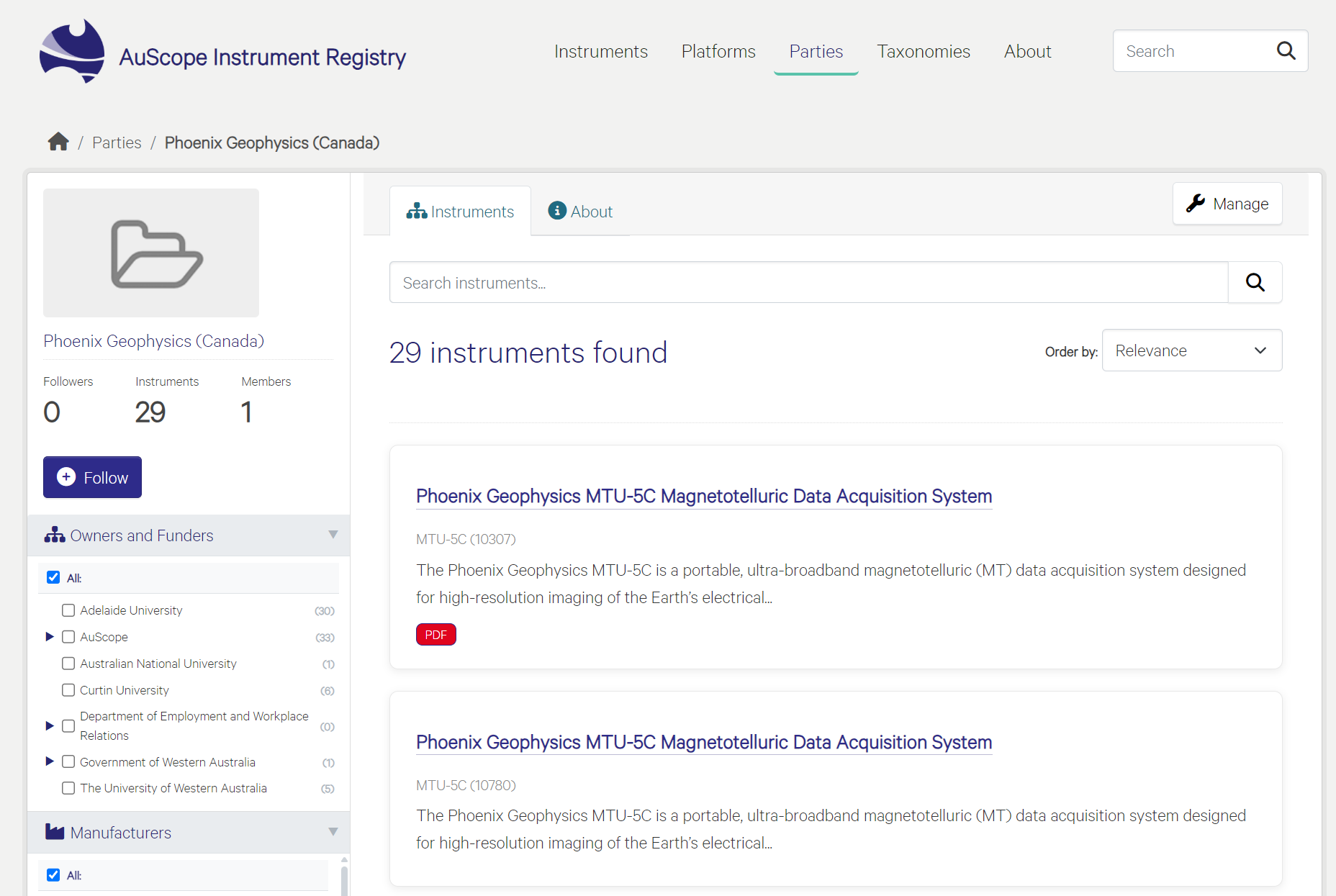
Task: Open the MTU-5C (10780) instrument title link
Action: [x=704, y=742]
